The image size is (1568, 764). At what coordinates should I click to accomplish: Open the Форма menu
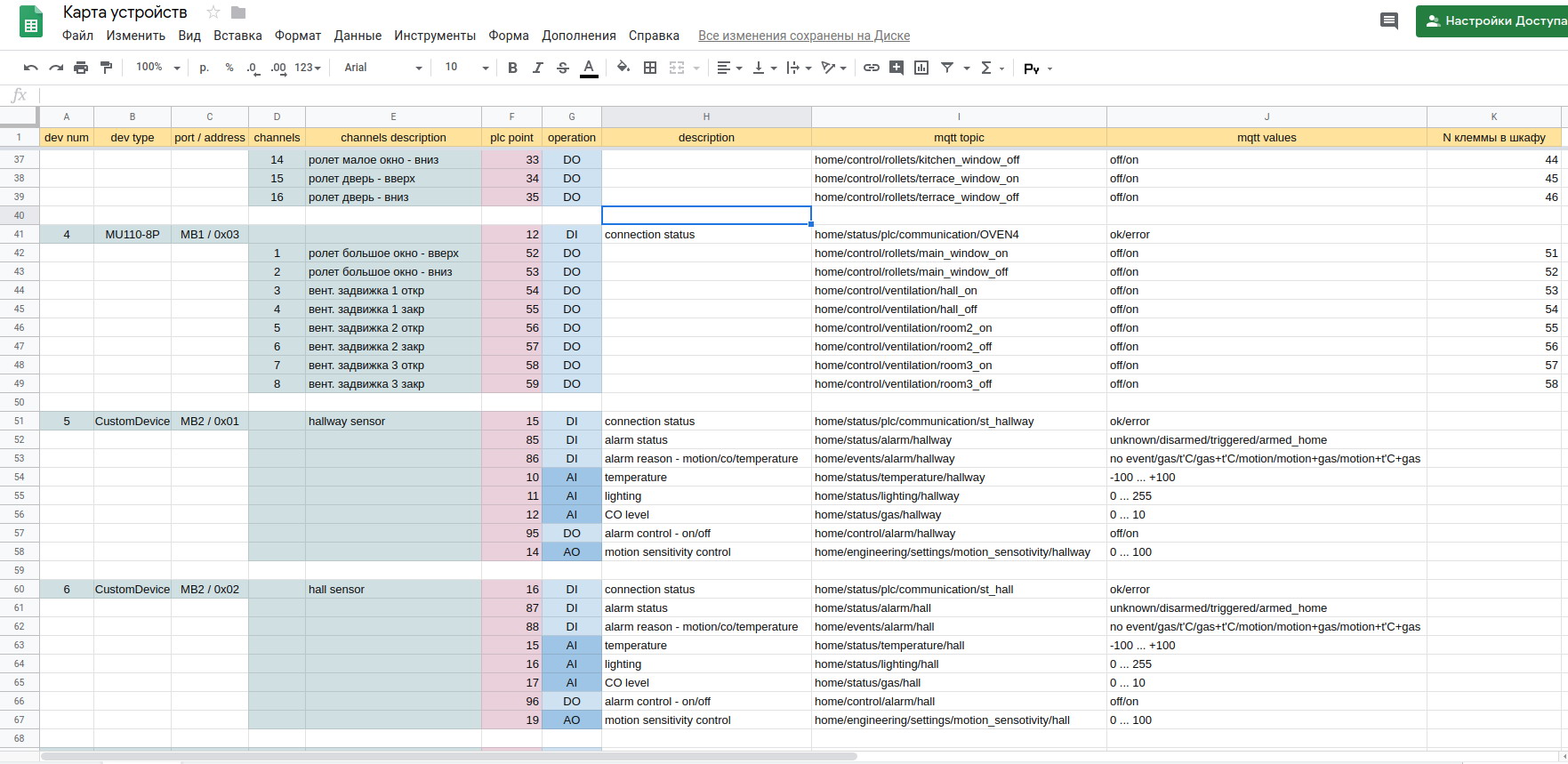(x=509, y=36)
